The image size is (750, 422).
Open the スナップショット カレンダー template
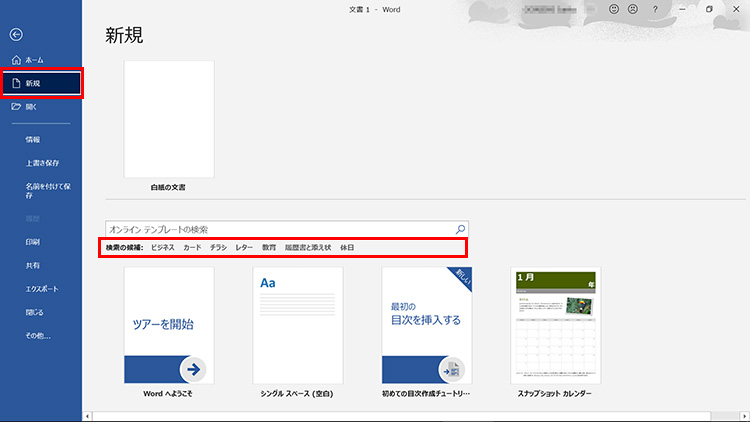pos(555,325)
